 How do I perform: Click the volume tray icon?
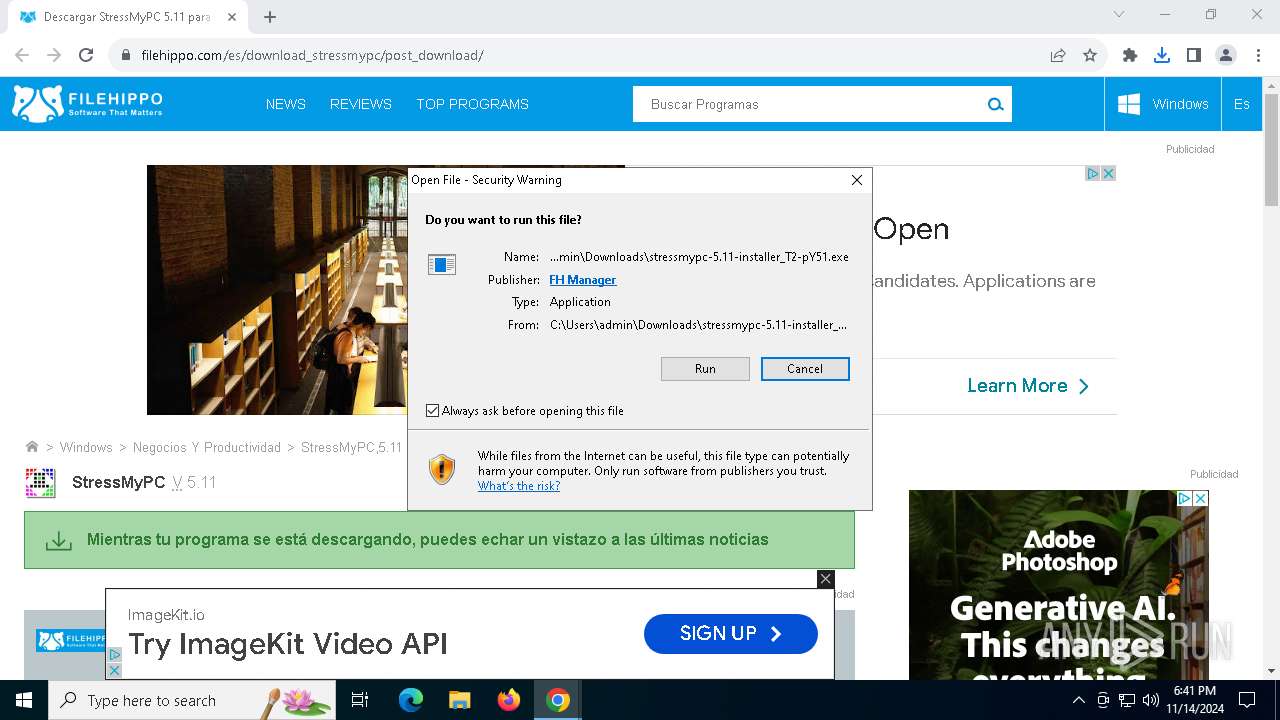pos(1150,700)
